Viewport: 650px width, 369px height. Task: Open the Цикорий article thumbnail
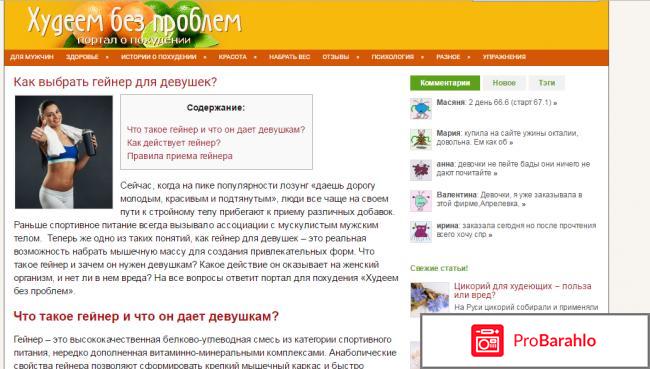click(x=430, y=299)
